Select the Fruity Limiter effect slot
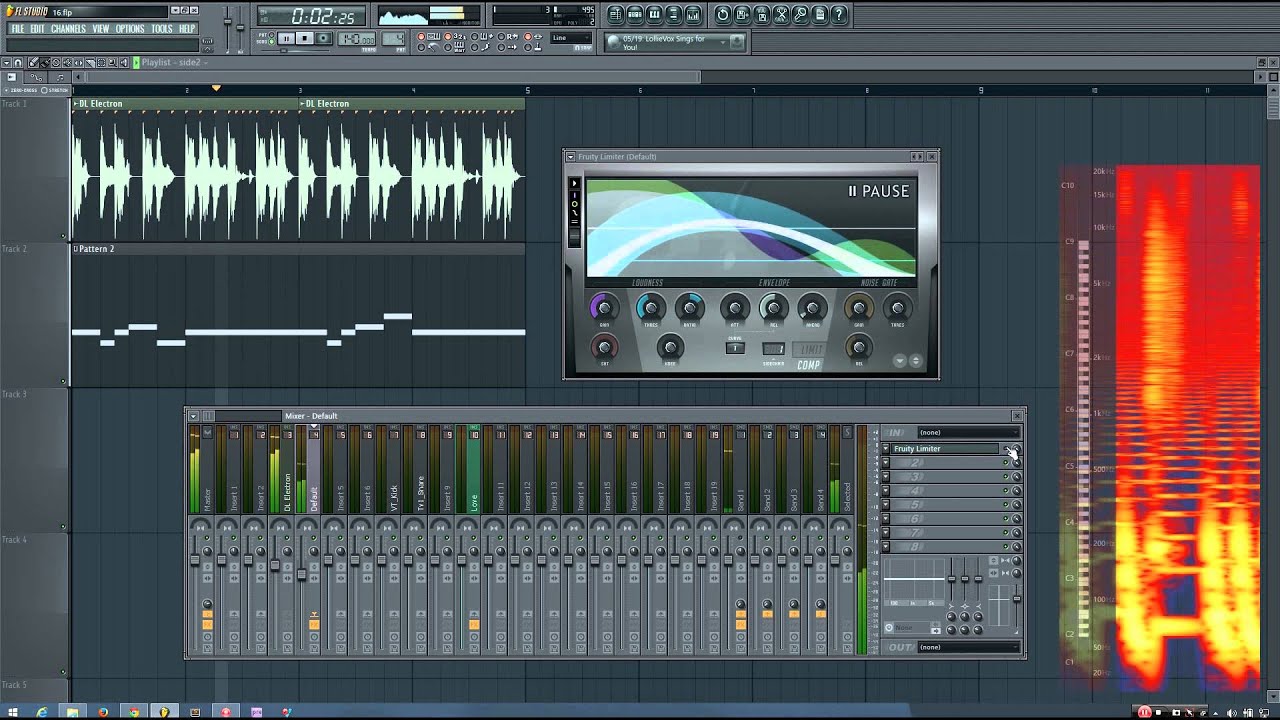Screen dimensions: 1280x720 click(x=945, y=449)
